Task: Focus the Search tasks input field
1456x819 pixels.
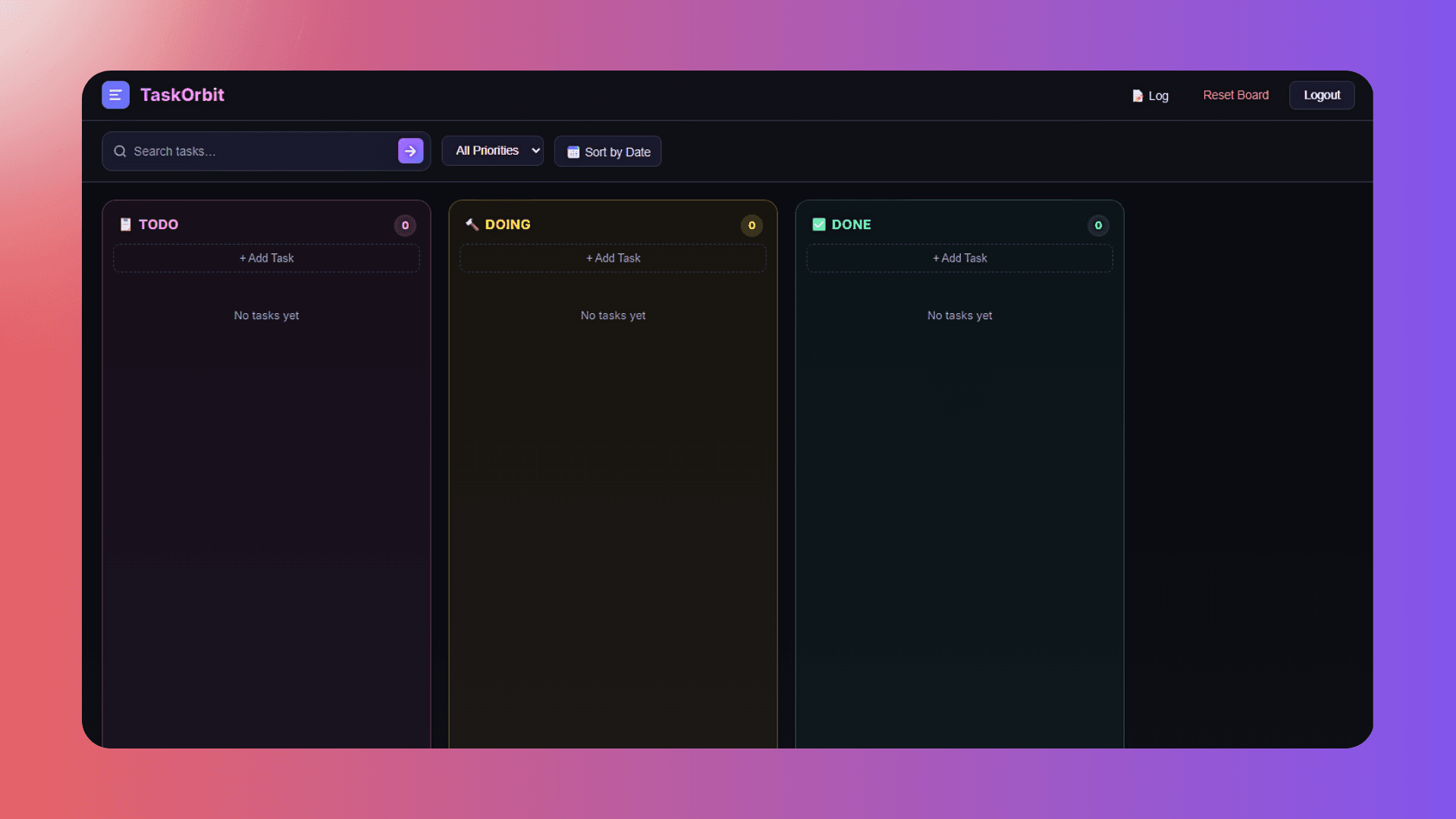Action: pos(258,152)
